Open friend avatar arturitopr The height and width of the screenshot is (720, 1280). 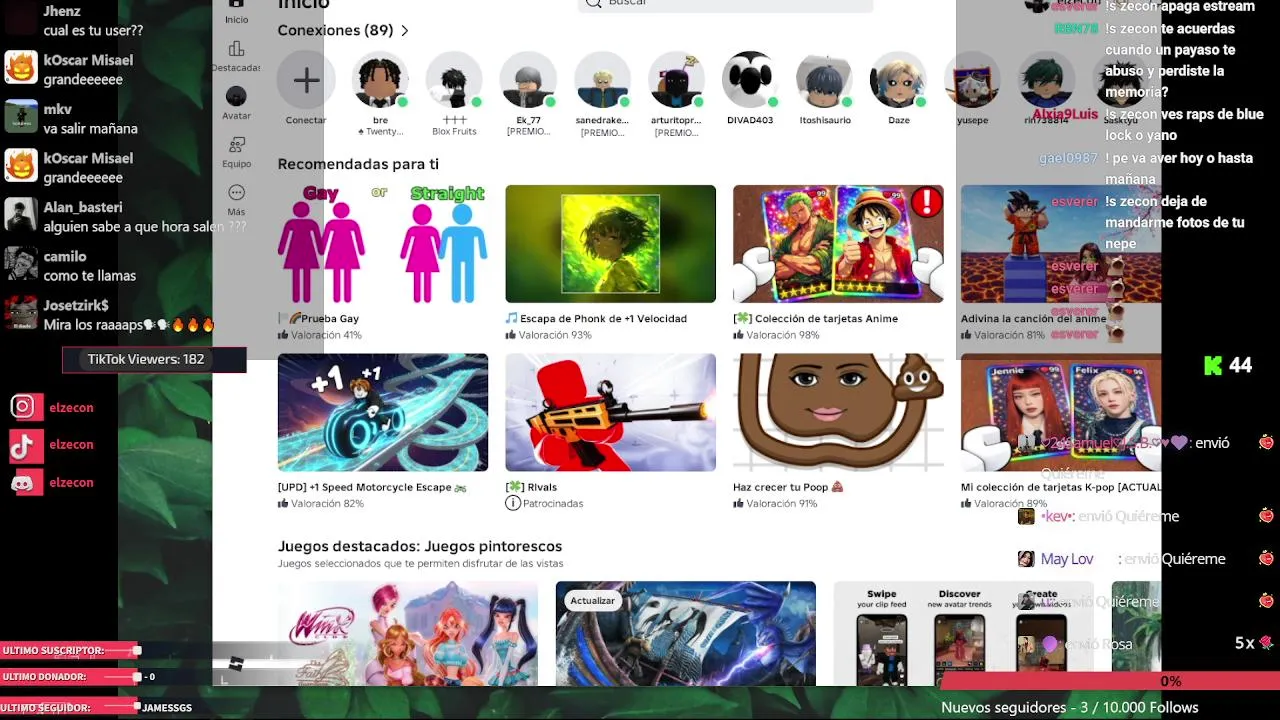676,80
